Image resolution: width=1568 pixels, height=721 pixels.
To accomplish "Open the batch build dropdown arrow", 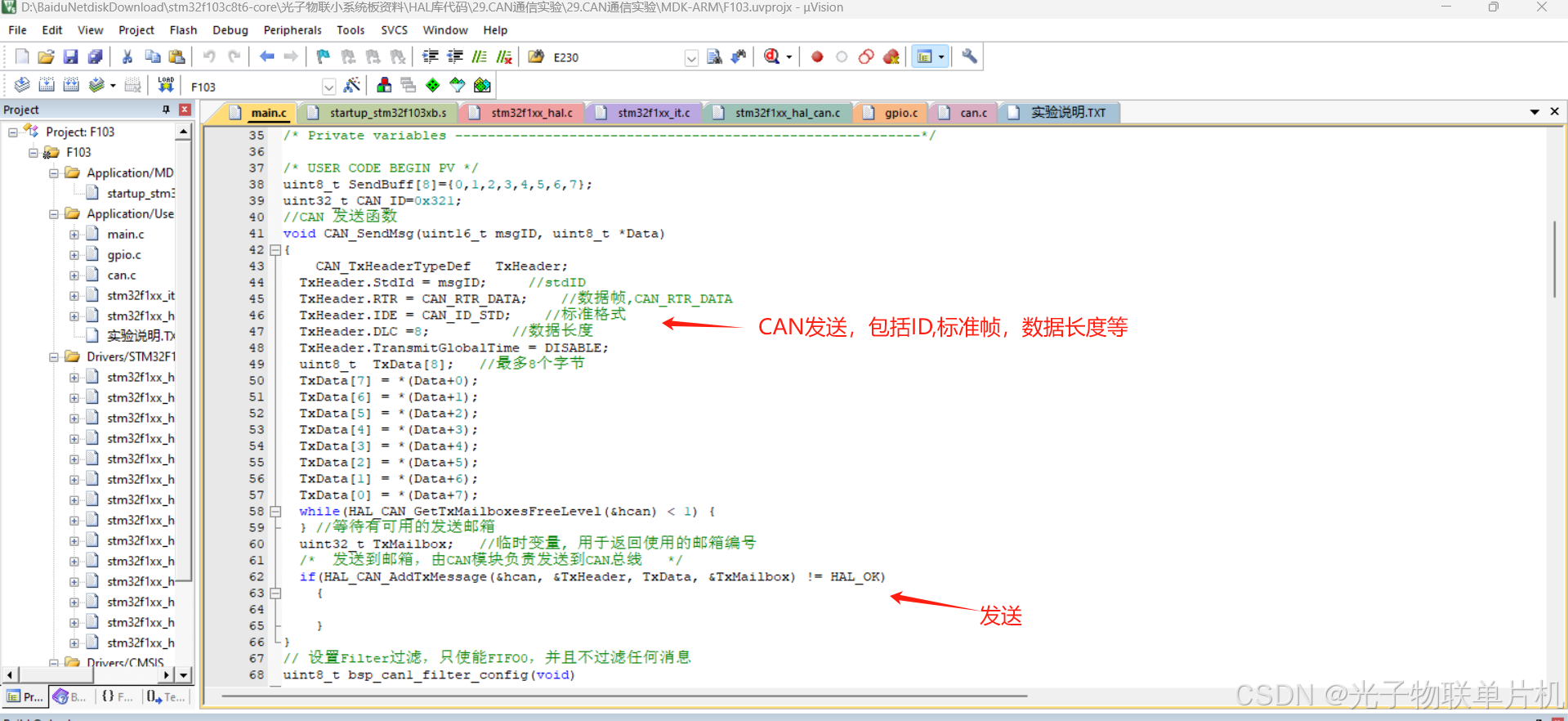I will tap(113, 86).
